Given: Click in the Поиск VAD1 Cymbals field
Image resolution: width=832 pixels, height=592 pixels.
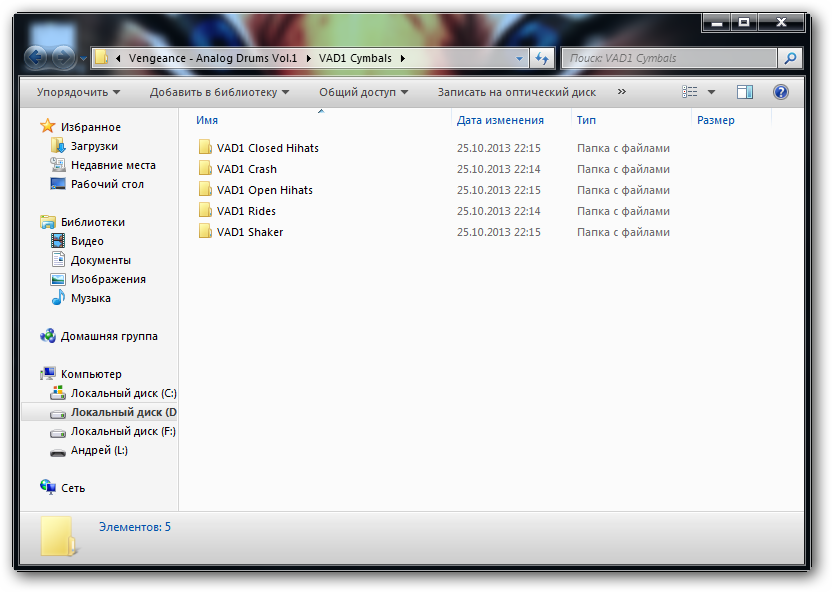Looking at the screenshot, I should (x=668, y=58).
